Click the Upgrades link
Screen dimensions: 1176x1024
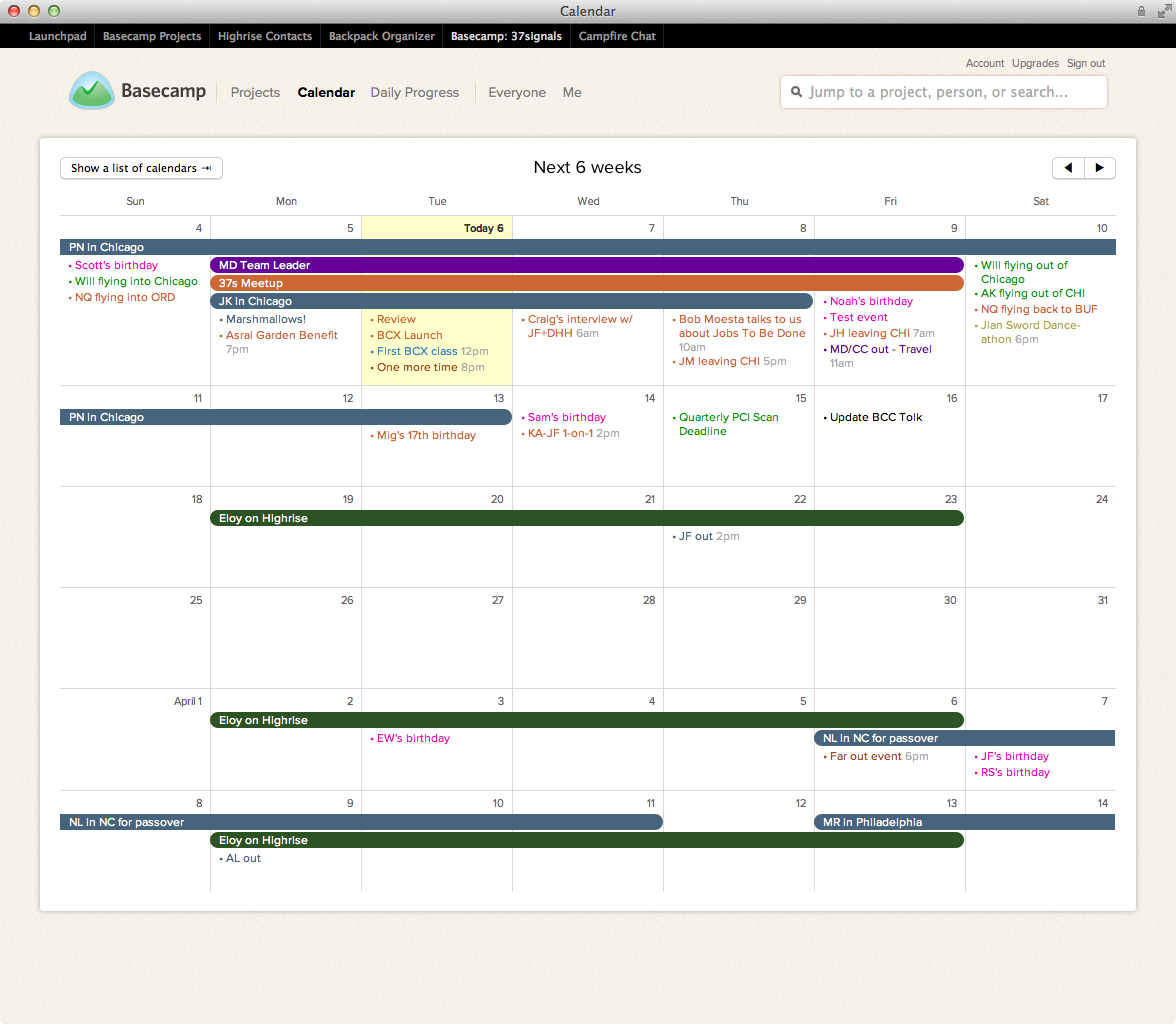(x=1035, y=64)
